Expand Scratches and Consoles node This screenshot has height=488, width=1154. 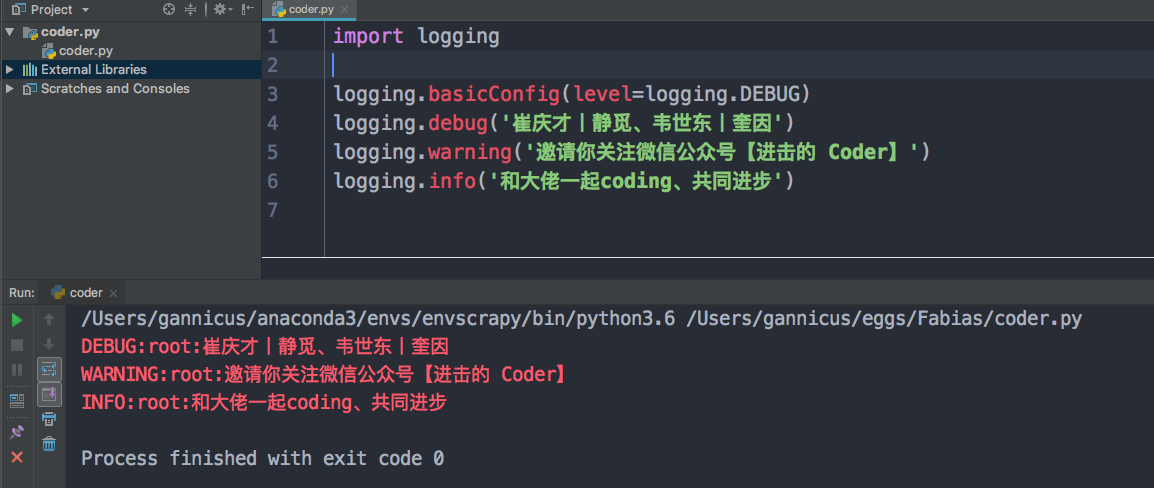point(10,89)
